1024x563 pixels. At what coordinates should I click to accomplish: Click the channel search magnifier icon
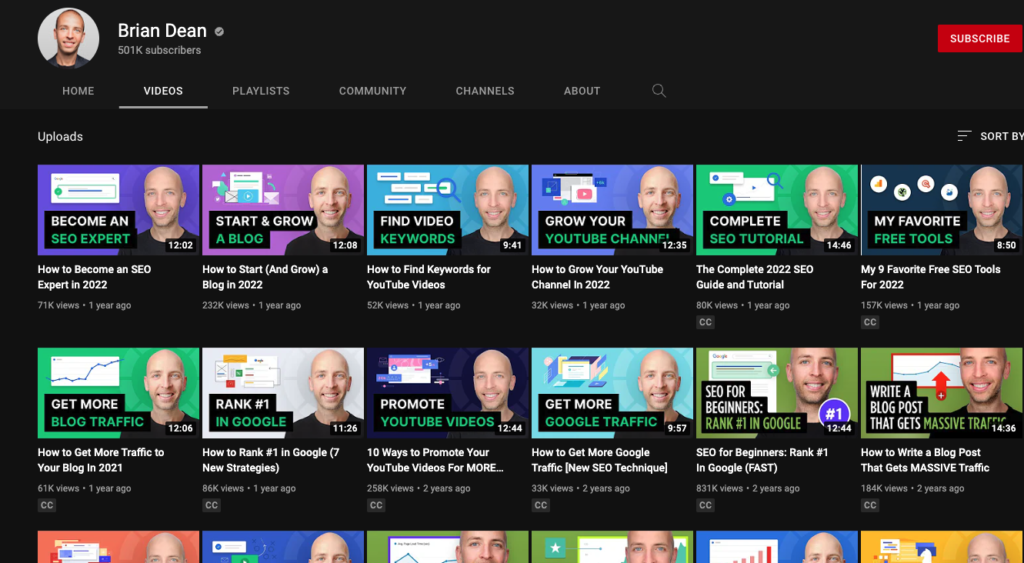click(x=659, y=91)
